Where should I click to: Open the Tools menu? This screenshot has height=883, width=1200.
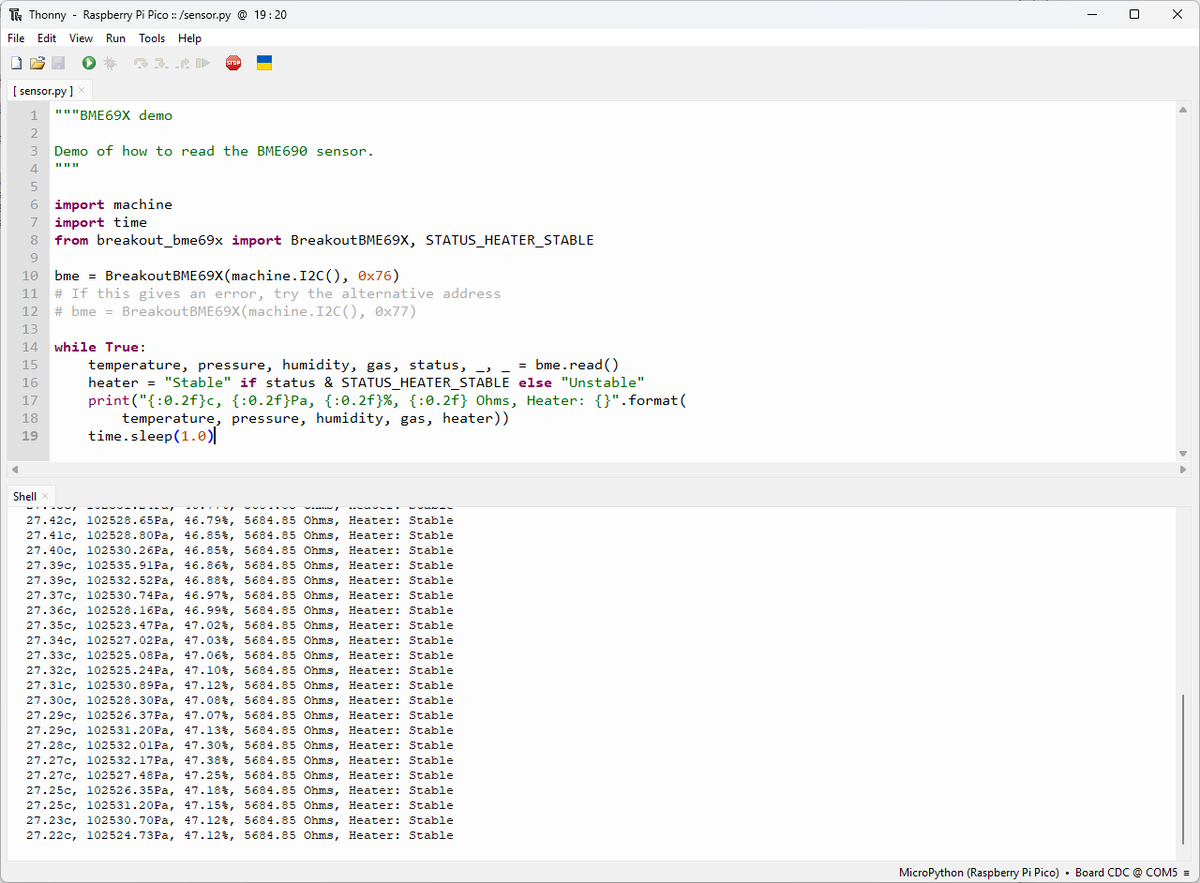click(152, 38)
